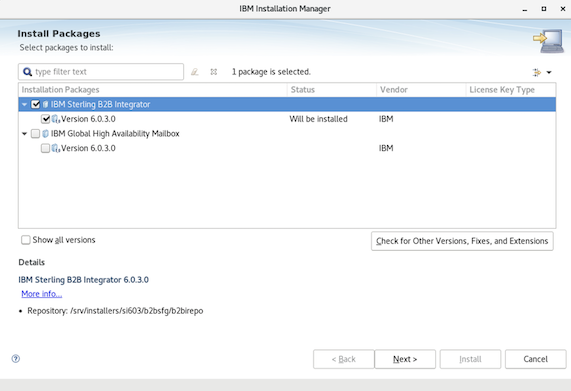Click the clear filter eraser icon
The height and width of the screenshot is (391, 571).
[195, 72]
